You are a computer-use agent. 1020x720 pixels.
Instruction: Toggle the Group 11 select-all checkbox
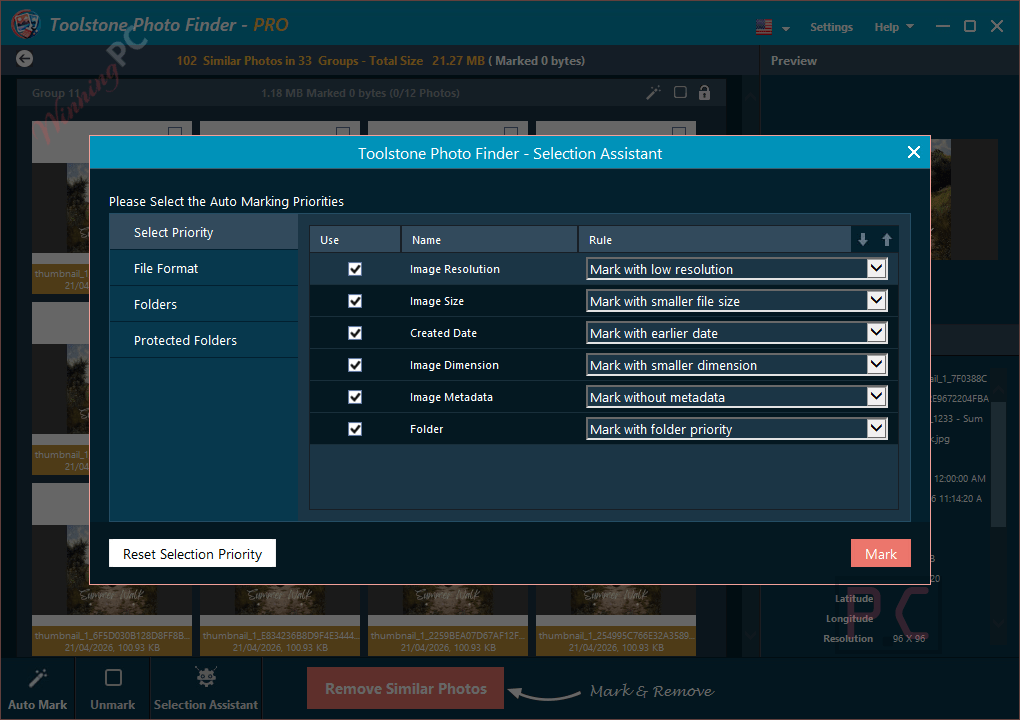680,92
